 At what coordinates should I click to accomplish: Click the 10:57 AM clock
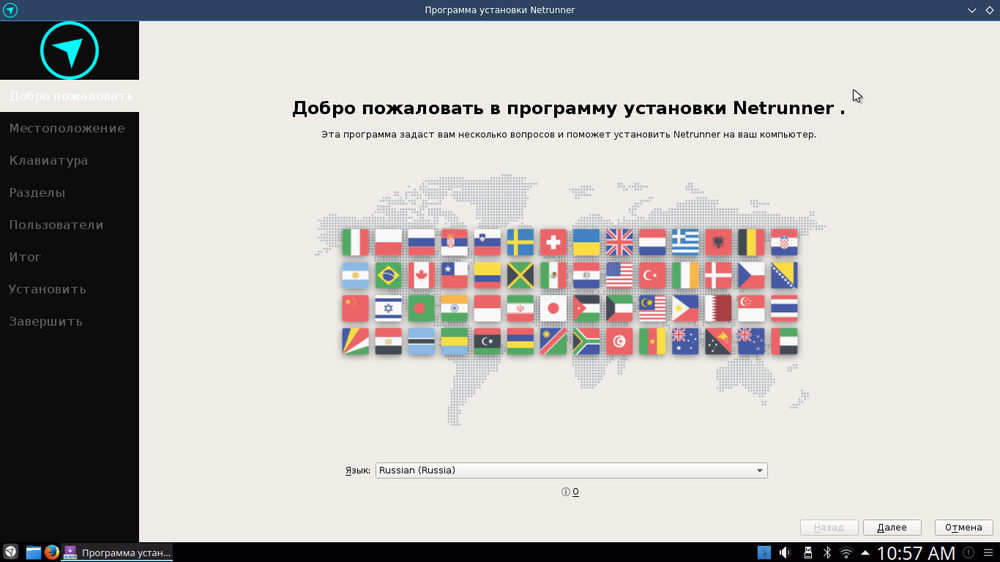[x=916, y=553]
